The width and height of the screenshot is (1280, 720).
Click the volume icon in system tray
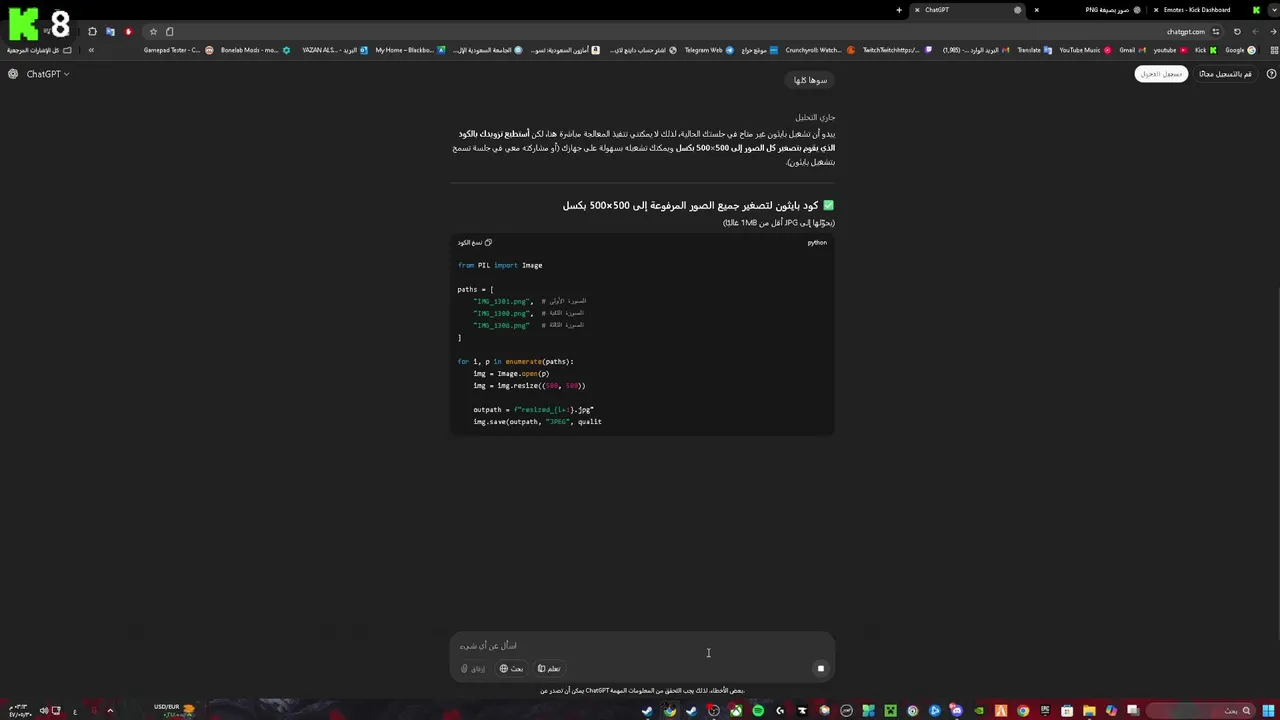pyautogui.click(x=44, y=711)
